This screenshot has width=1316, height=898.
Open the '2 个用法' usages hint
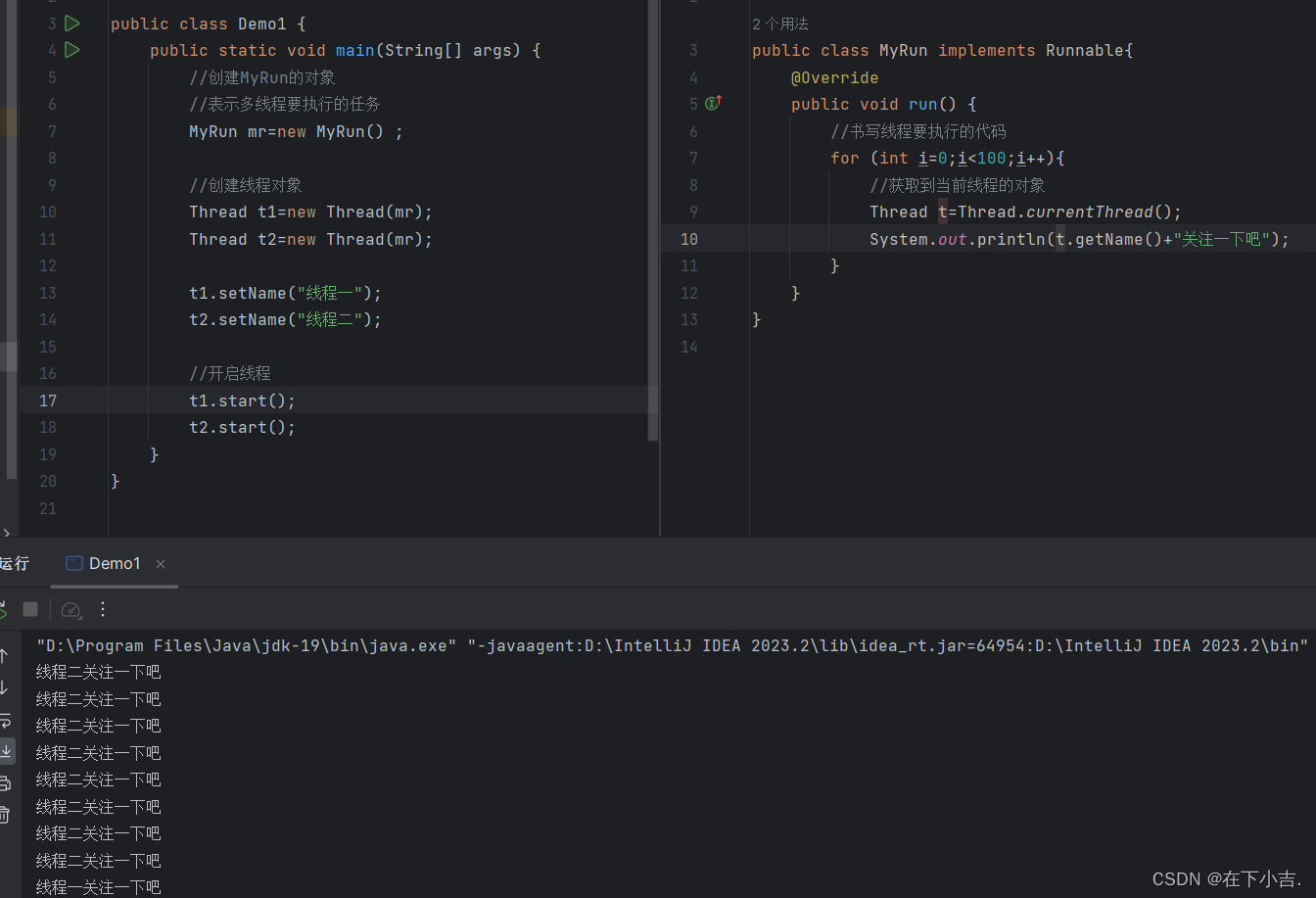(780, 24)
